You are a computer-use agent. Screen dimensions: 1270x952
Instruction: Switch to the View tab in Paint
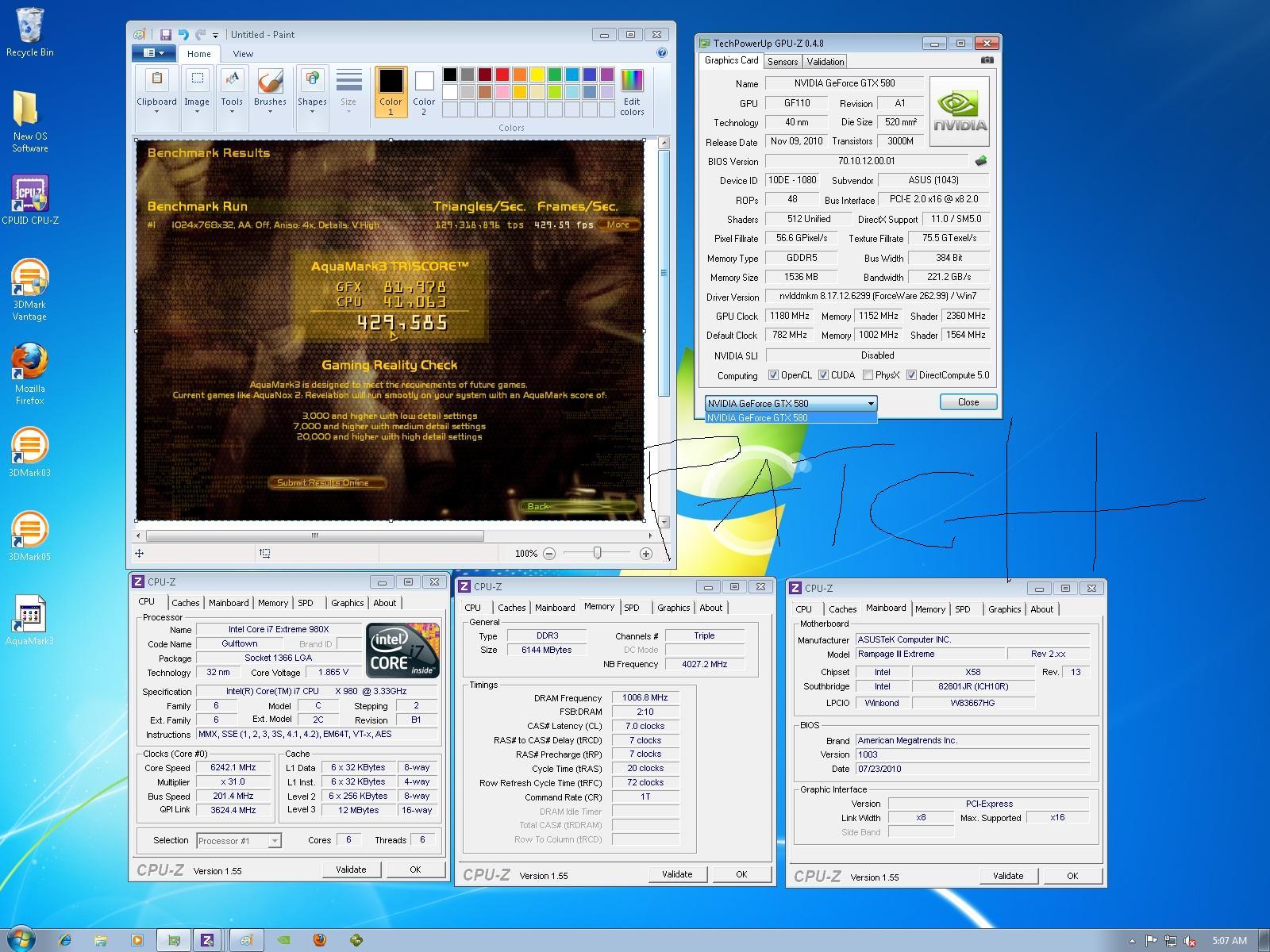coord(243,54)
